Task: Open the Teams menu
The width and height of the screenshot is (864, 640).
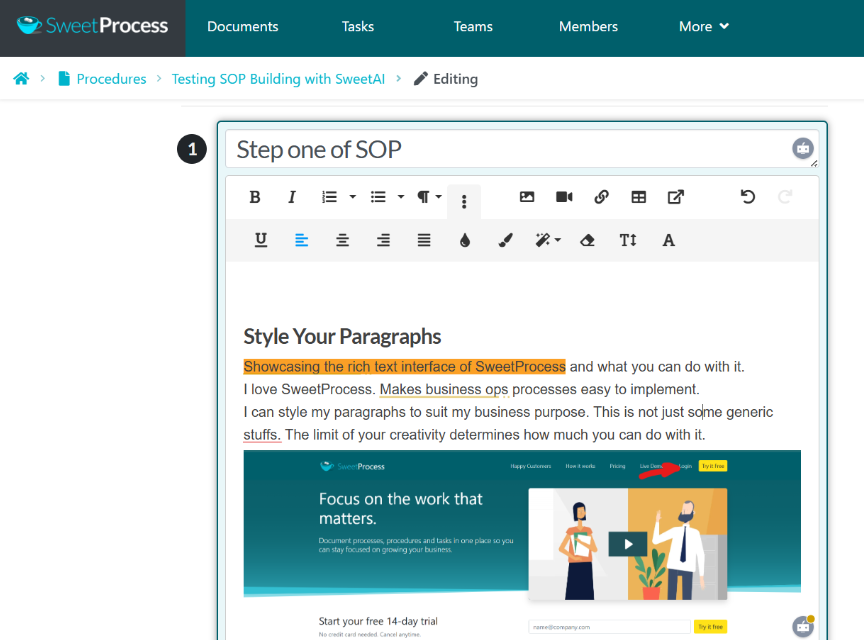Action: (x=473, y=26)
